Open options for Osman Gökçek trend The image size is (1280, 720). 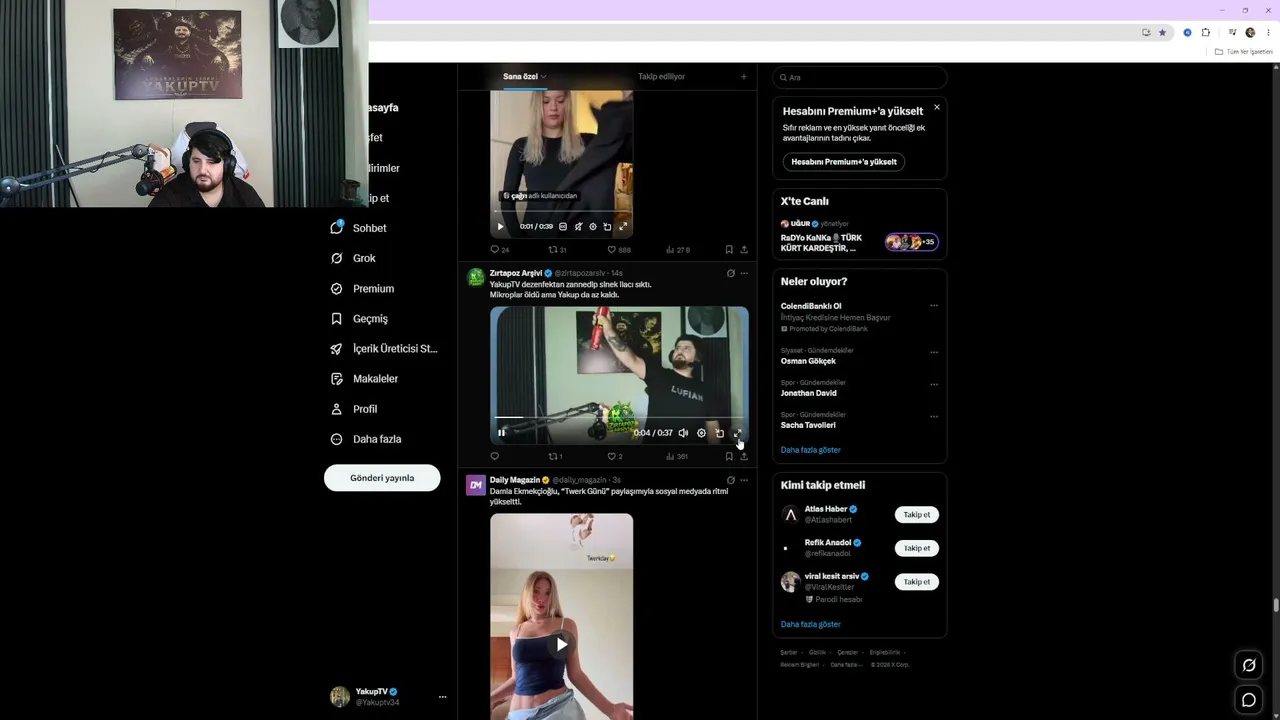coord(934,352)
